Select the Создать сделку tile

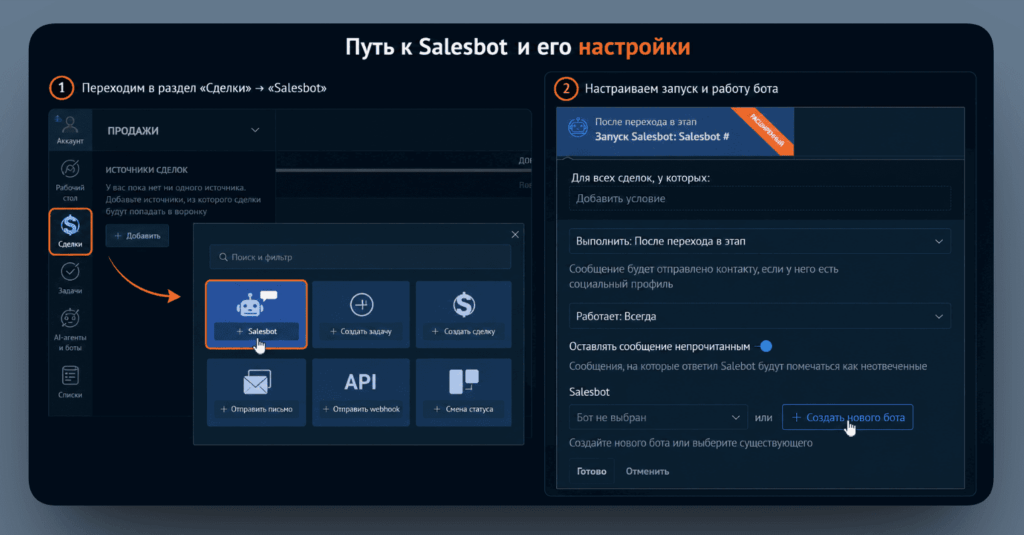click(464, 314)
